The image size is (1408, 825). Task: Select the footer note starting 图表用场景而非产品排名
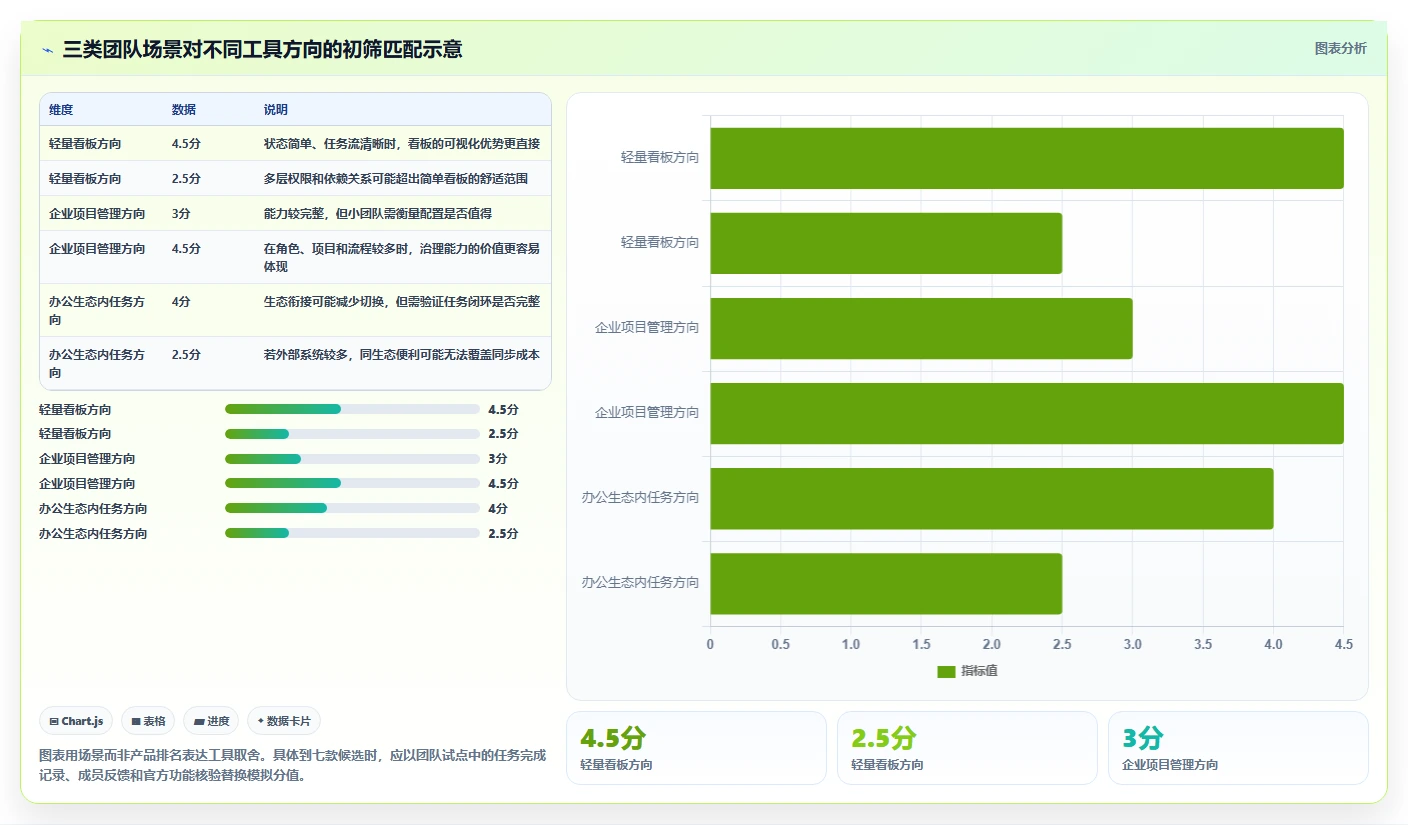[x=292, y=765]
